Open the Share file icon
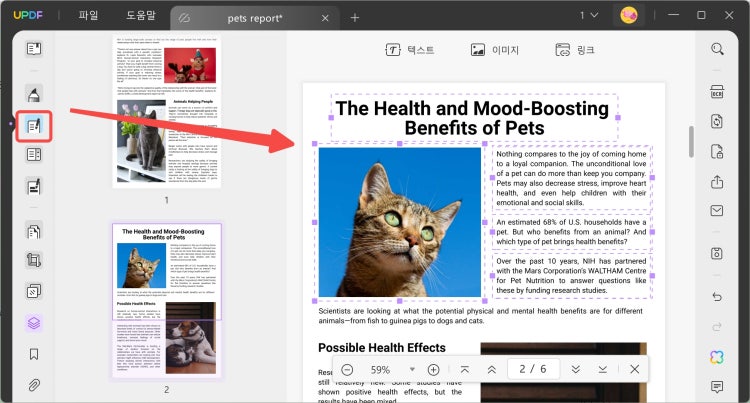 717,182
